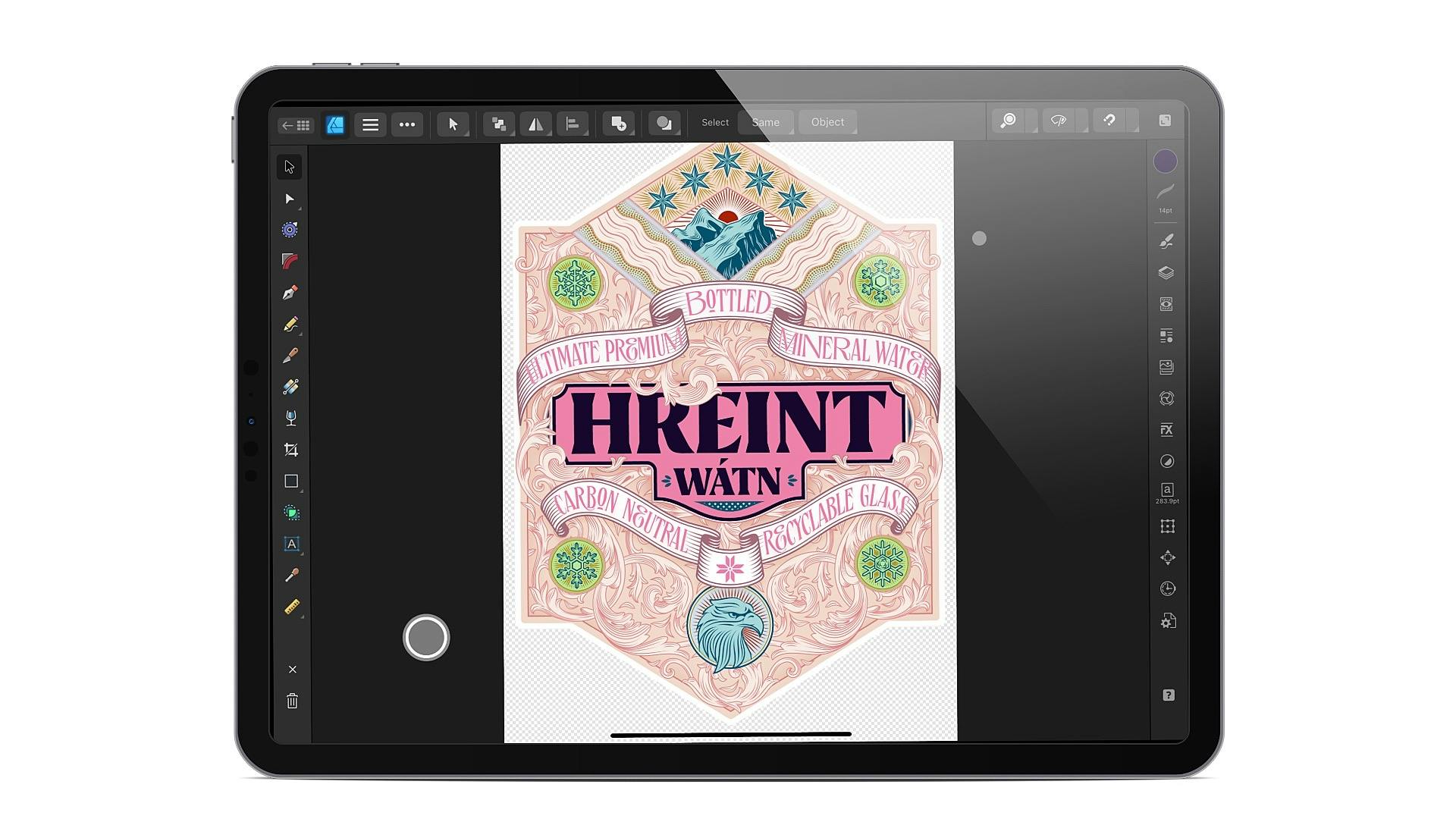Image resolution: width=1456 pixels, height=819 pixels.
Task: Choose the Pencil tool
Action: pos(290,325)
